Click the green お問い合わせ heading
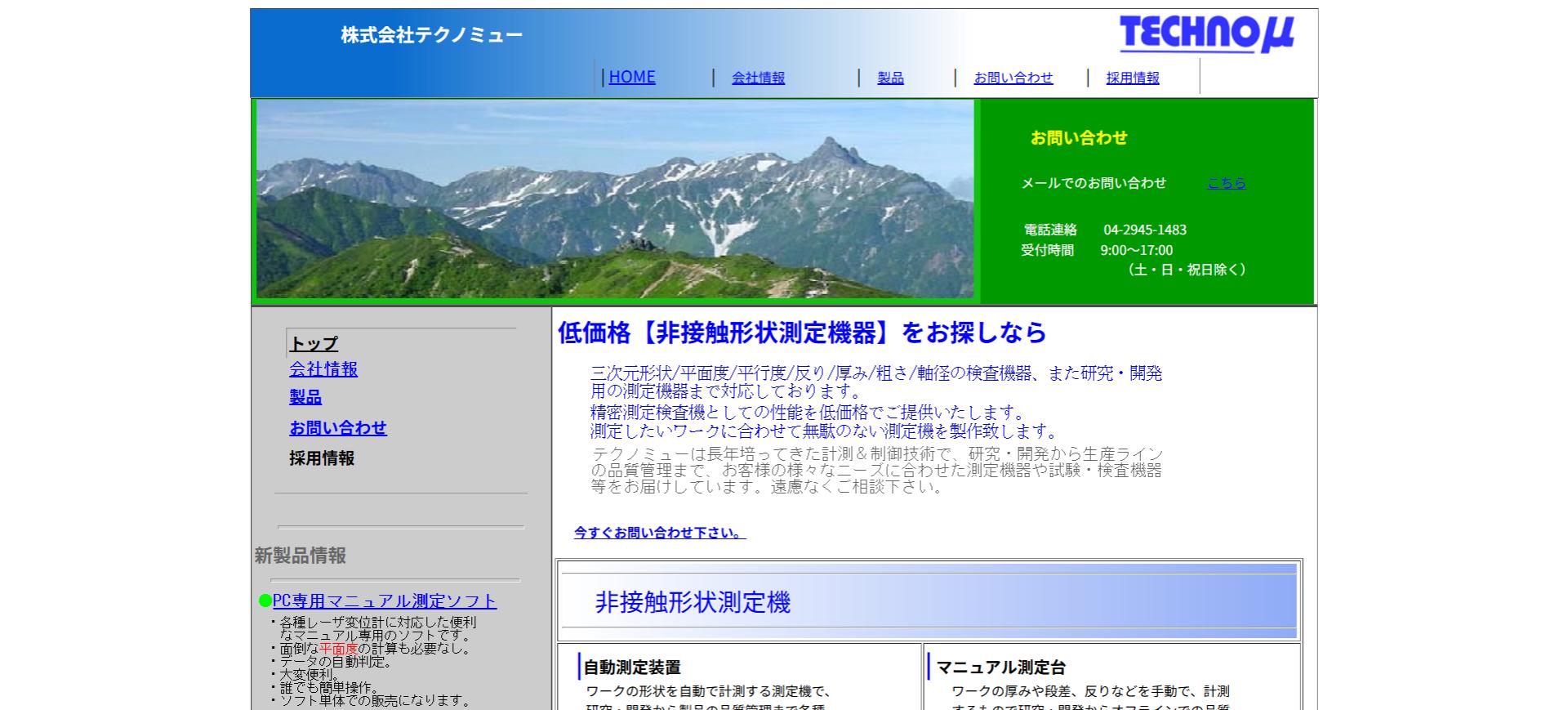 (1079, 137)
